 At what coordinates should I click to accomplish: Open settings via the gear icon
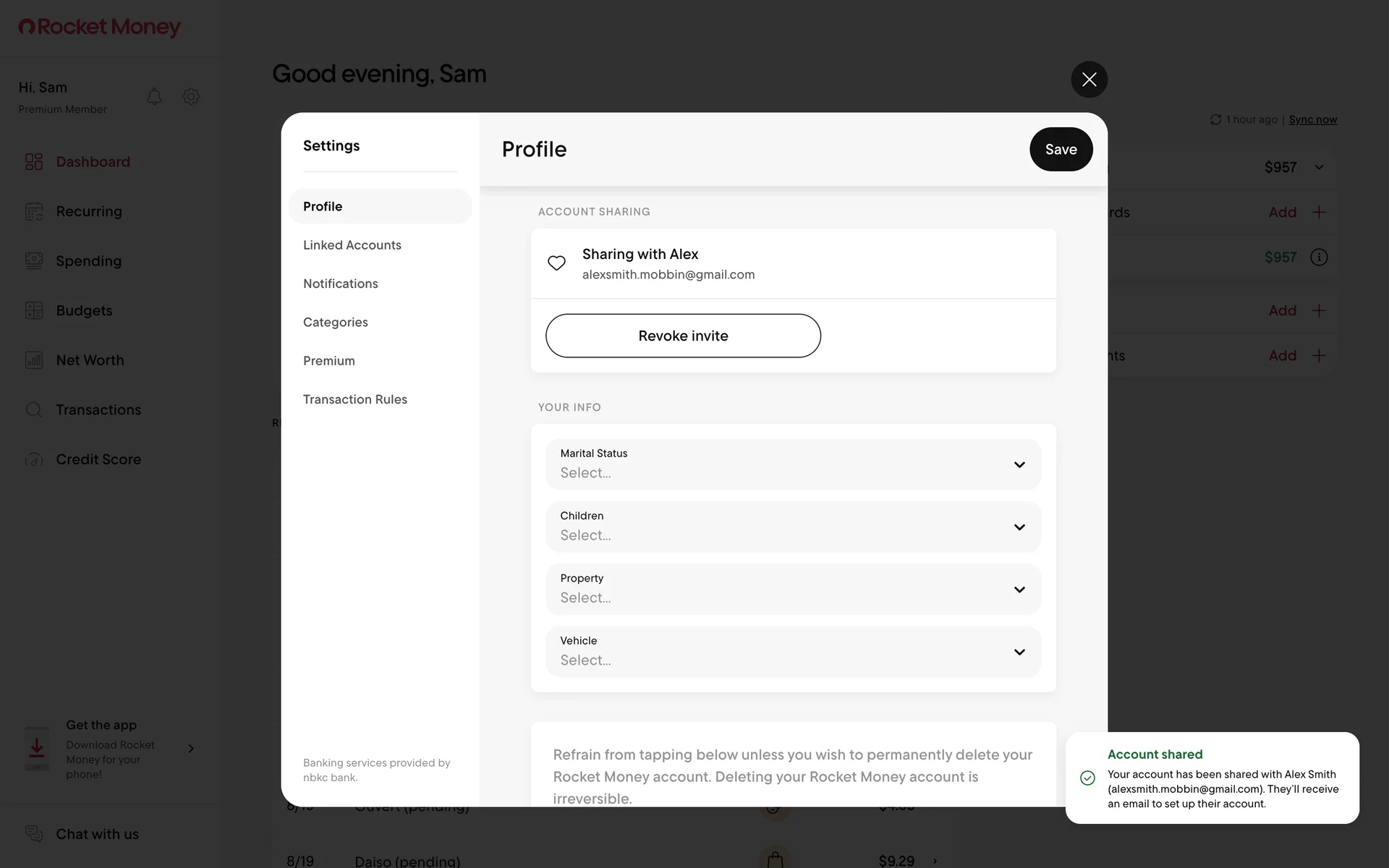click(191, 96)
